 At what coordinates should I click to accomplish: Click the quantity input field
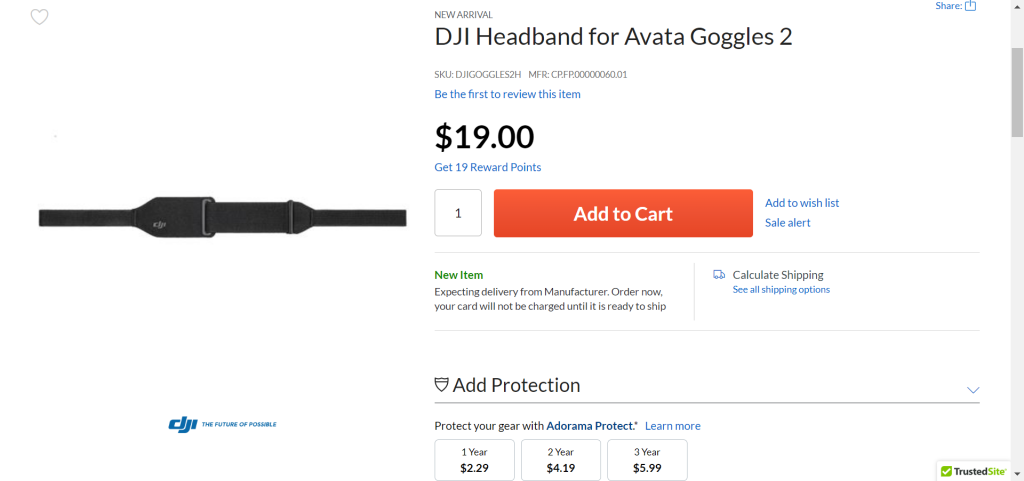coord(458,213)
